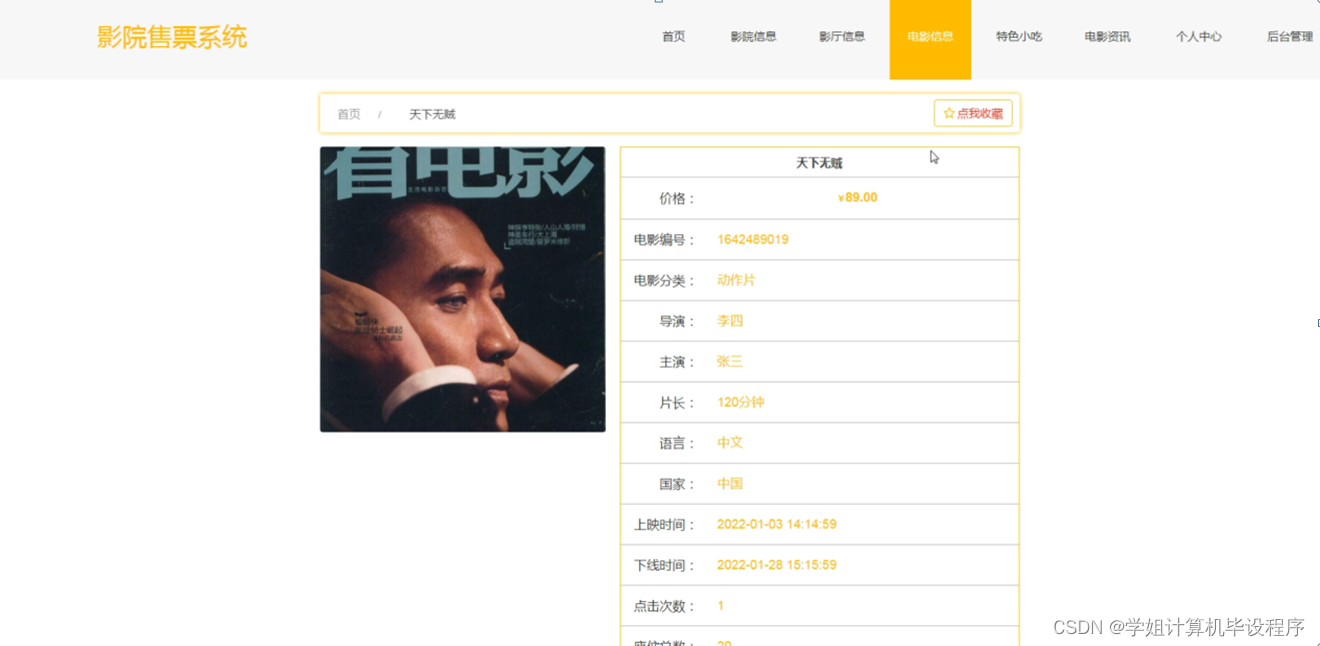Click the 点击次数 value 1
The height and width of the screenshot is (646, 1320).
click(x=721, y=606)
